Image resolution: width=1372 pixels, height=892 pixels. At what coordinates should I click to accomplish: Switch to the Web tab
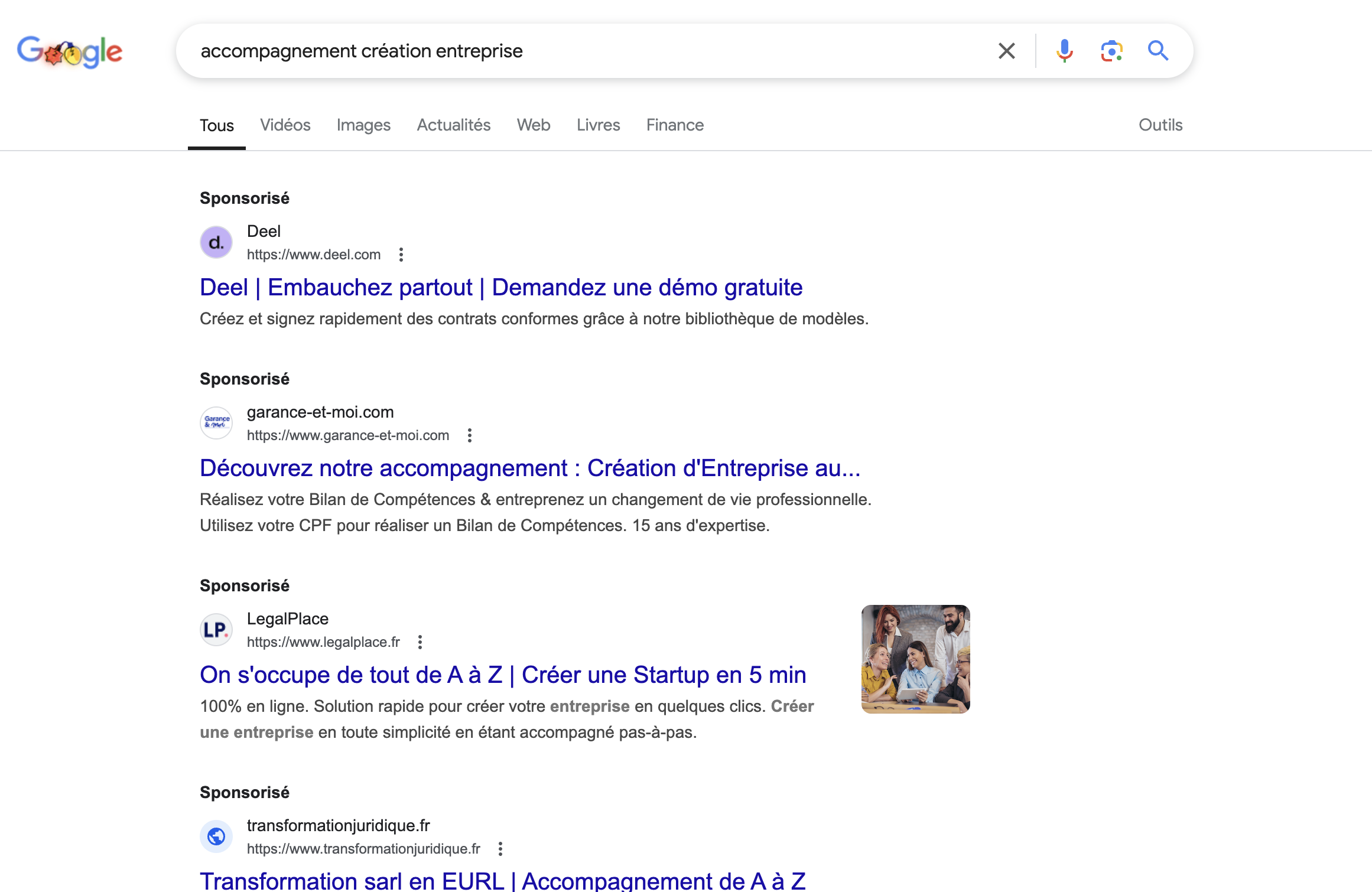coord(534,125)
